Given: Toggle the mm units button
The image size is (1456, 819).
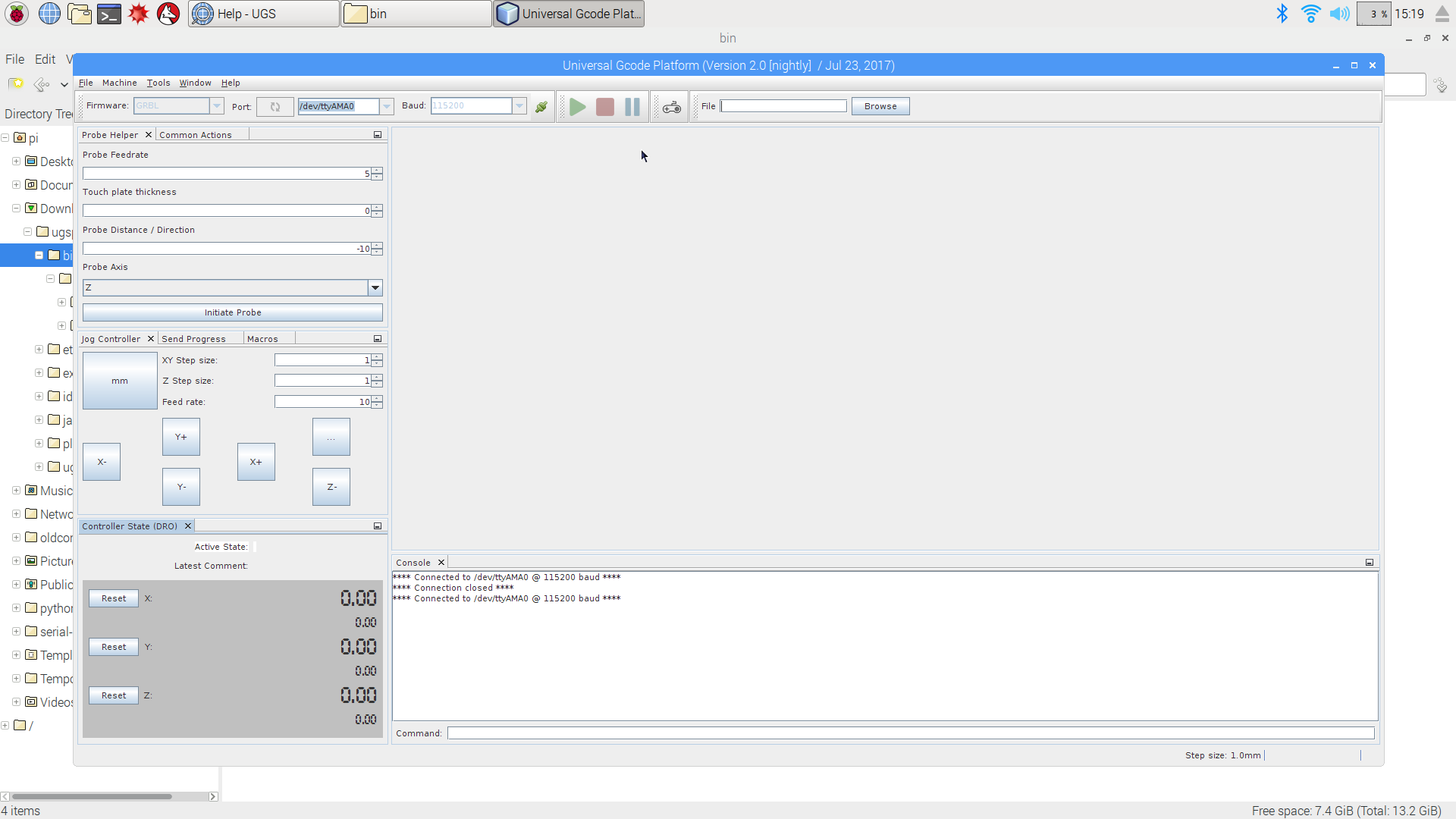Looking at the screenshot, I should point(120,381).
